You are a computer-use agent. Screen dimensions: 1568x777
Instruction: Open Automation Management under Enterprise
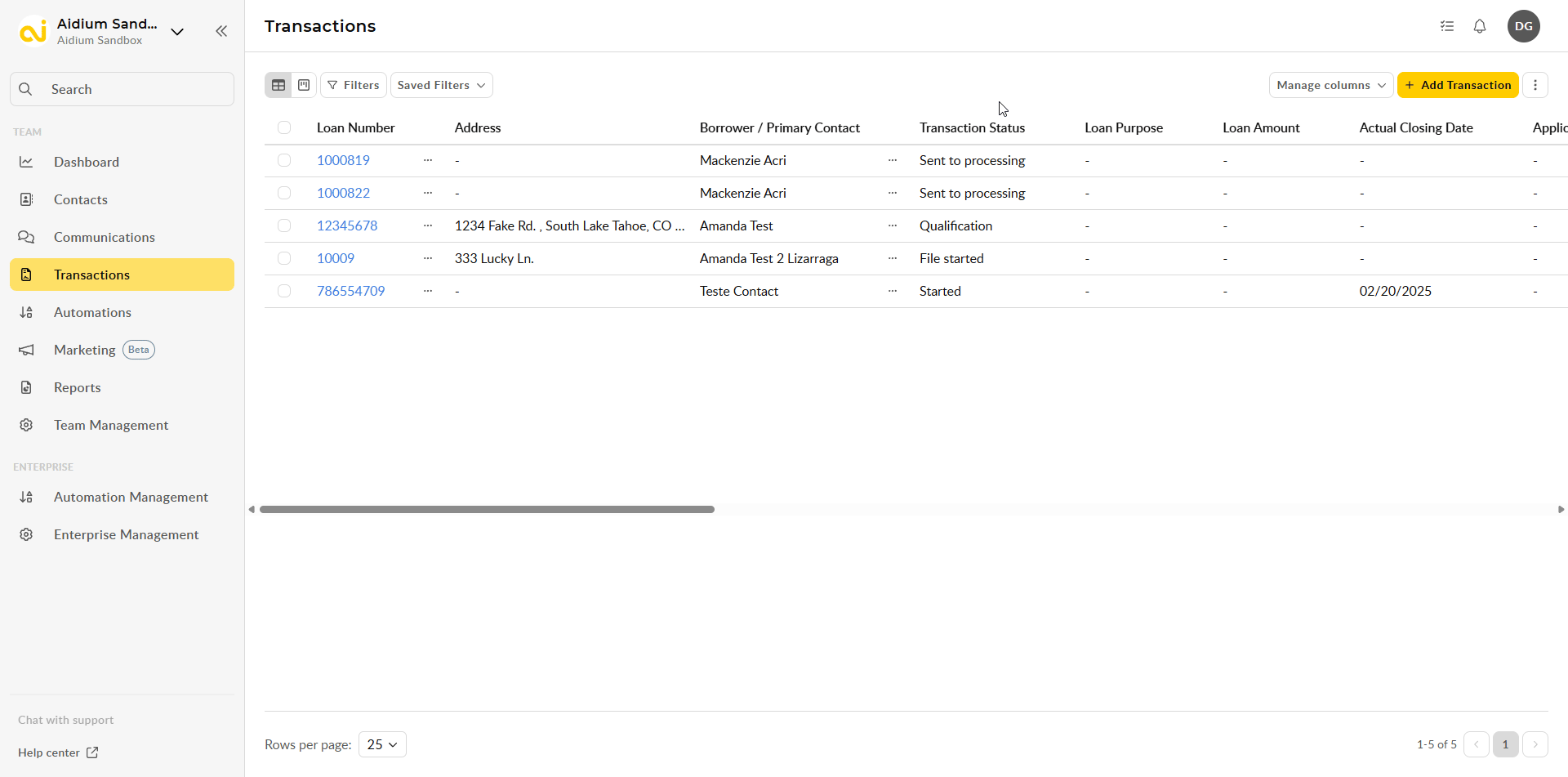tap(122, 497)
